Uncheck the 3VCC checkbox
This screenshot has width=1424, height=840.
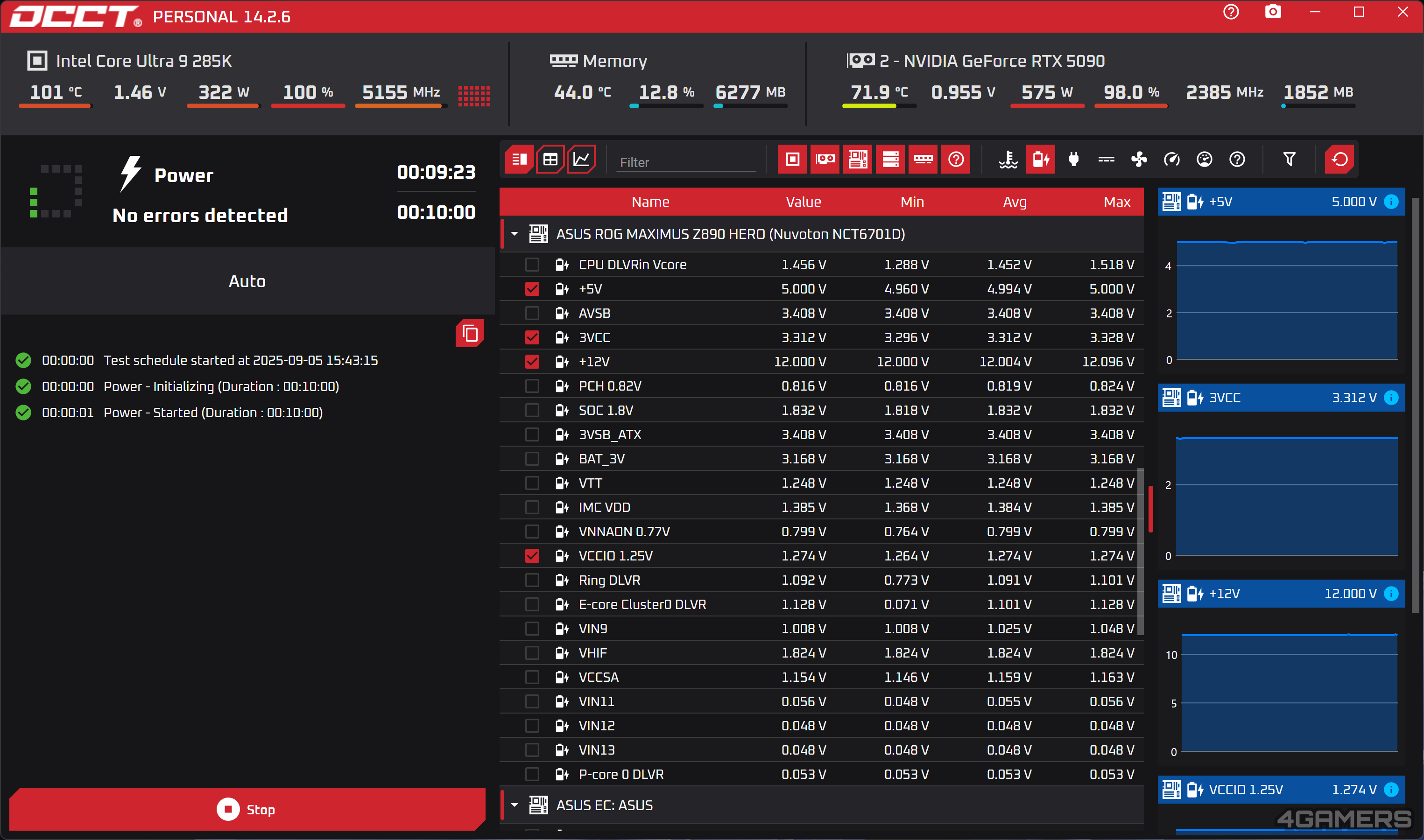click(532, 338)
